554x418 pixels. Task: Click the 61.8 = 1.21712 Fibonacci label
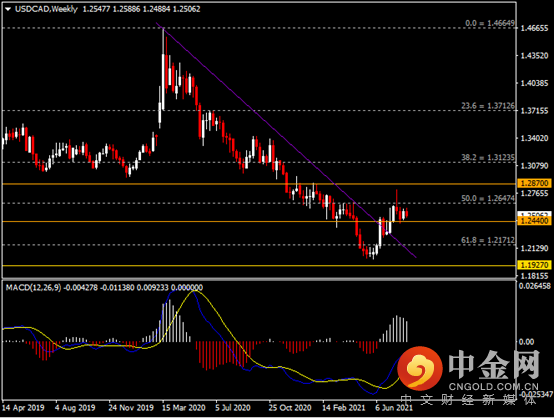[x=488, y=240]
